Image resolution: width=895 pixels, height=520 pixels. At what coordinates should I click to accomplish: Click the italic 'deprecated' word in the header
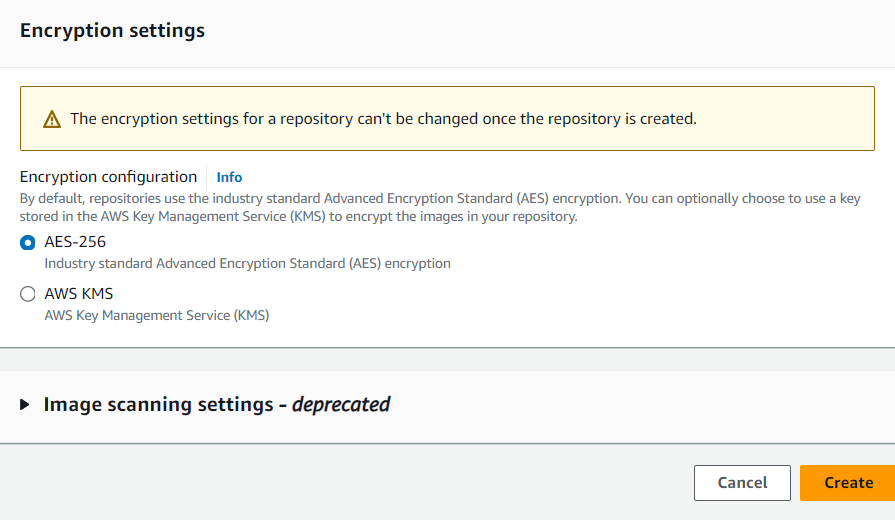340,405
